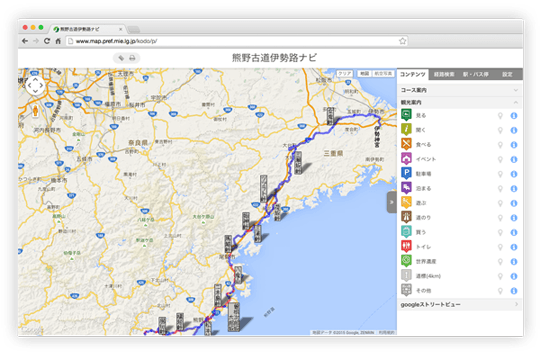540x360 pixels.
Task: Click the print icon above the map
Action: (132, 58)
